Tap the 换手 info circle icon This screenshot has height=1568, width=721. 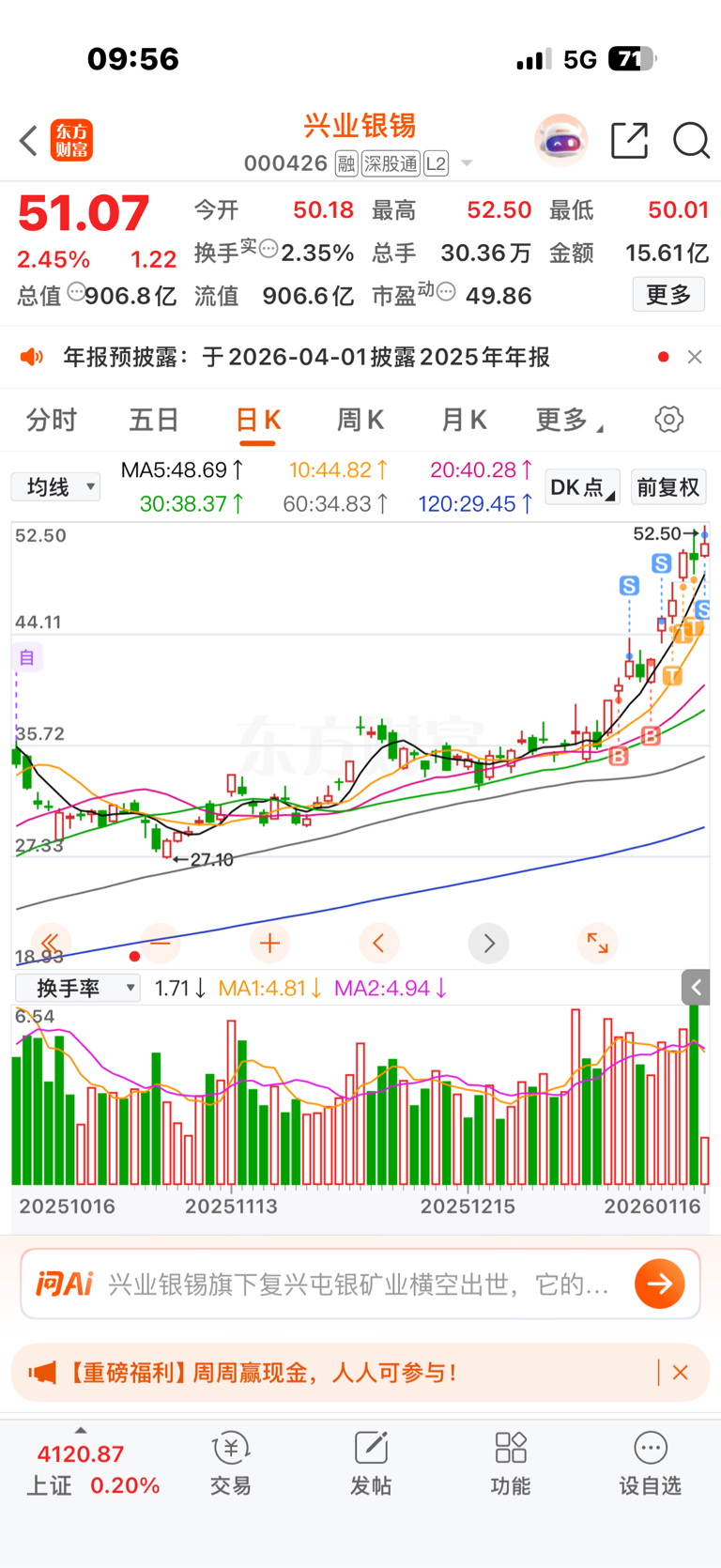pyautogui.click(x=268, y=249)
